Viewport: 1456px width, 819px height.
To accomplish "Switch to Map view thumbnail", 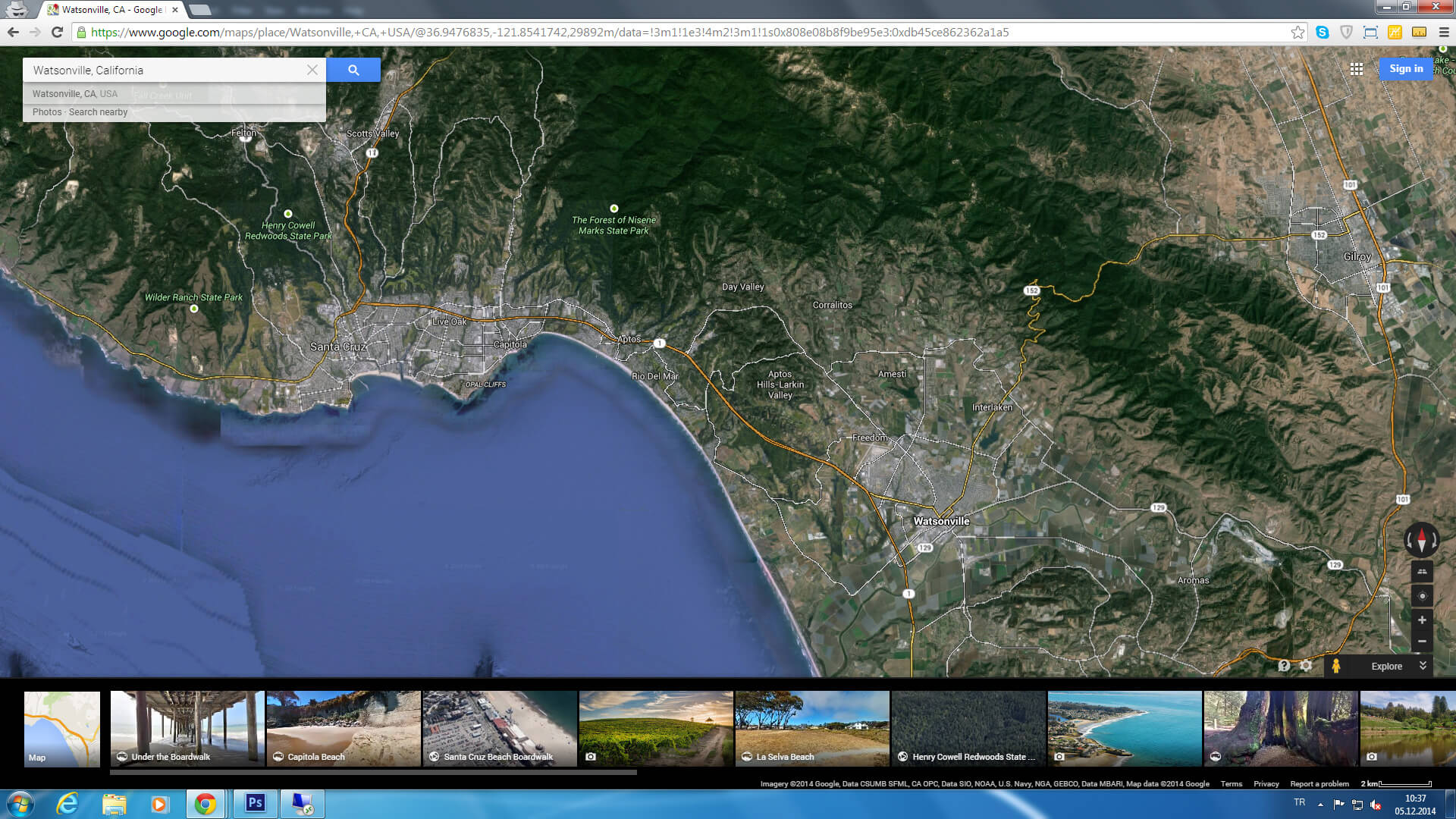I will (x=62, y=729).
